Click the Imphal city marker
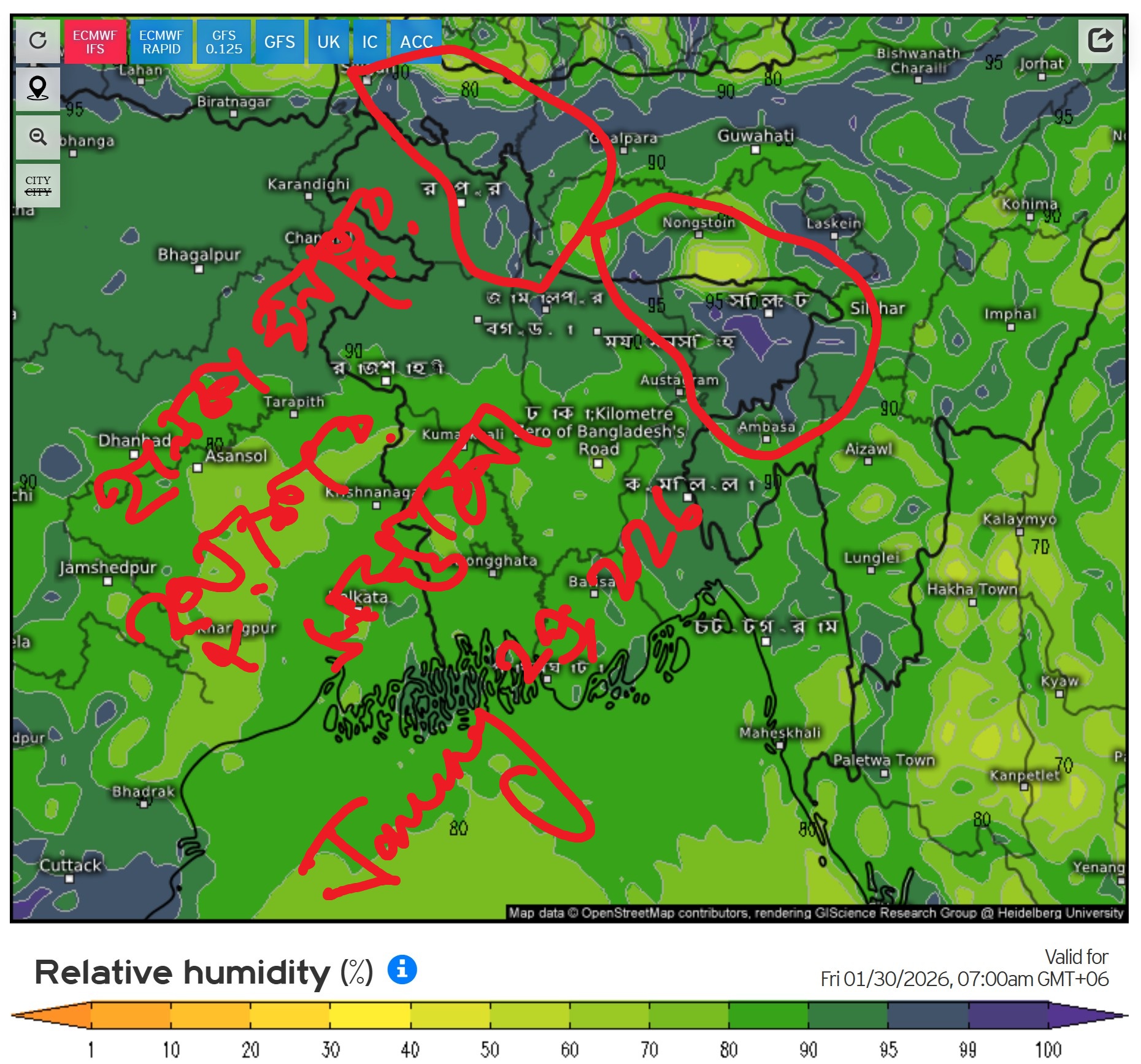 coord(1010,327)
